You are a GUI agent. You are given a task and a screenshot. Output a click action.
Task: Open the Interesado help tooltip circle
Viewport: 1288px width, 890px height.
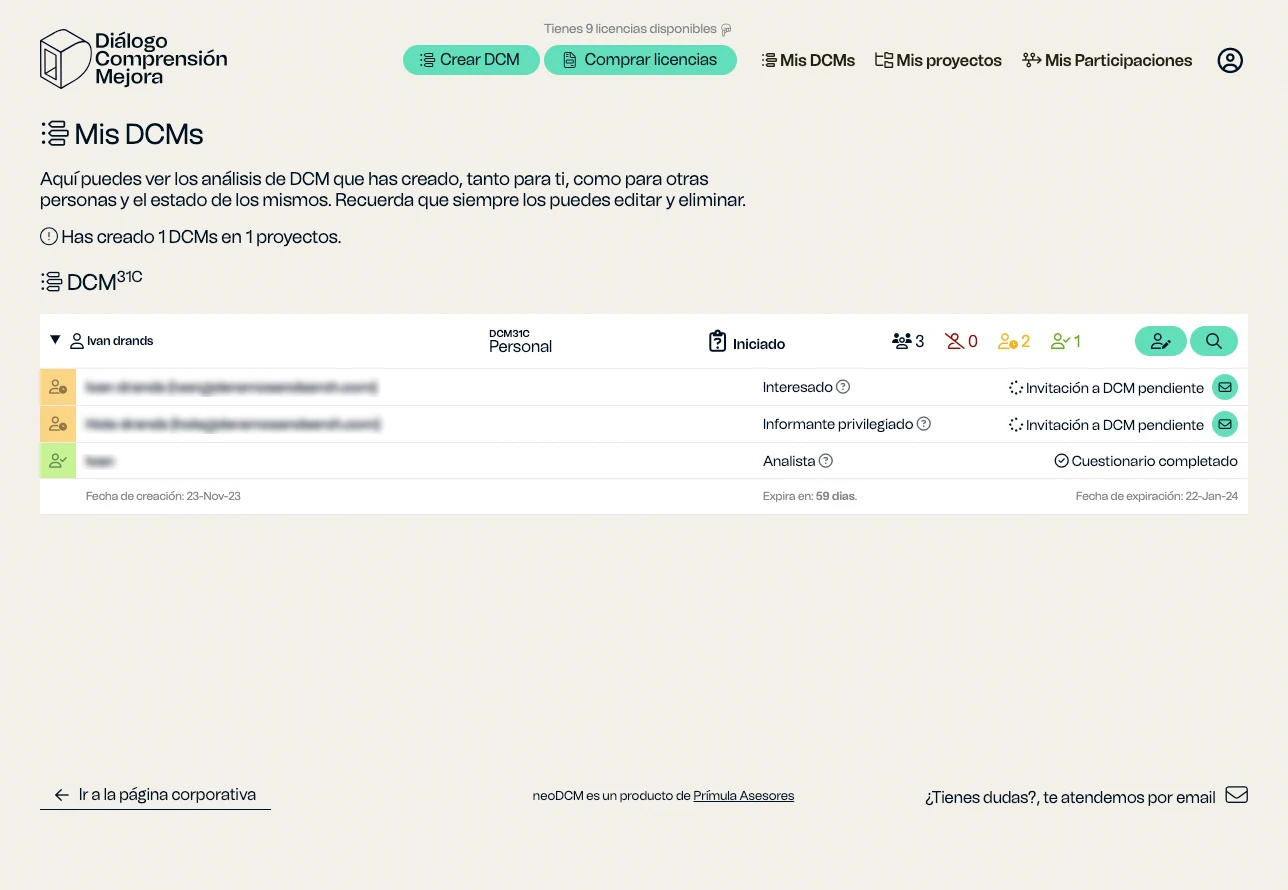[x=843, y=387]
